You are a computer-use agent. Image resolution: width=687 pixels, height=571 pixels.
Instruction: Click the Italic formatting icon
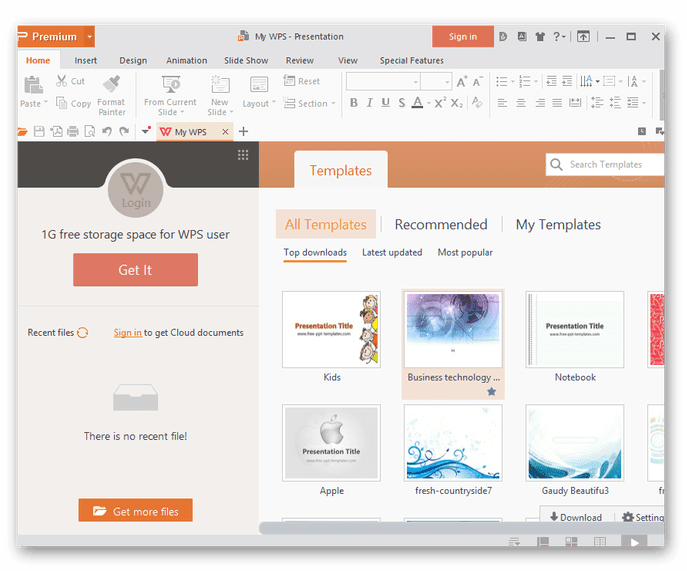(369, 103)
